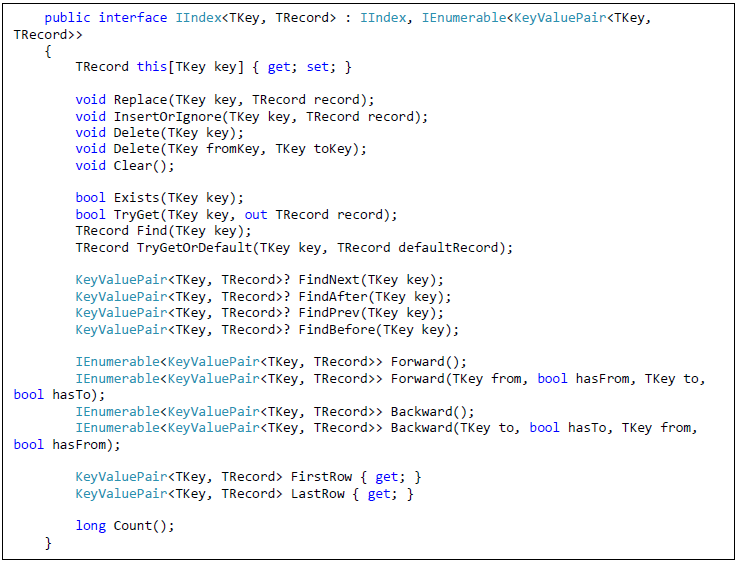
Task: Click the "FirstRow" property name
Action: point(321,477)
